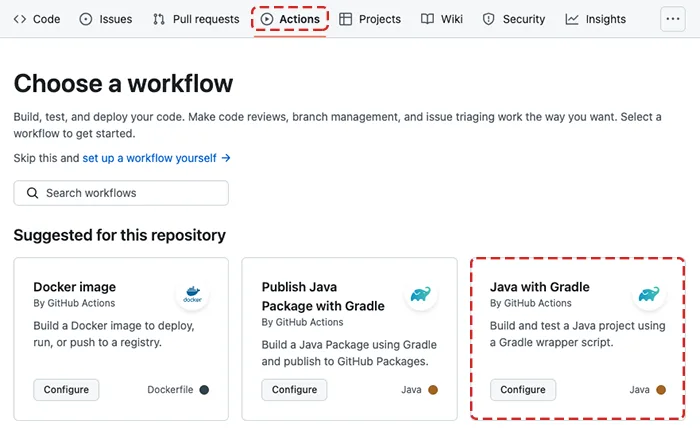
Task: Open the Wiki tab
Action: 442,19
